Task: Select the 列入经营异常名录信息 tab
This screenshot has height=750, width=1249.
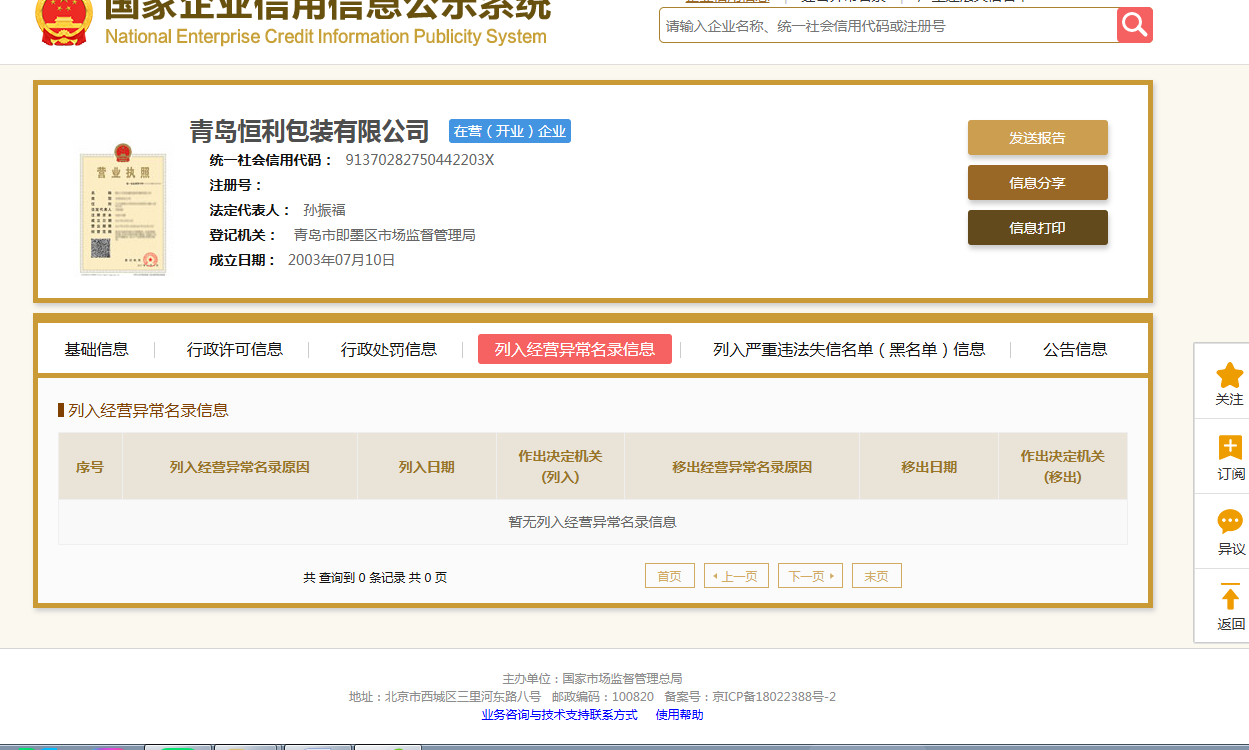Action: tap(575, 349)
